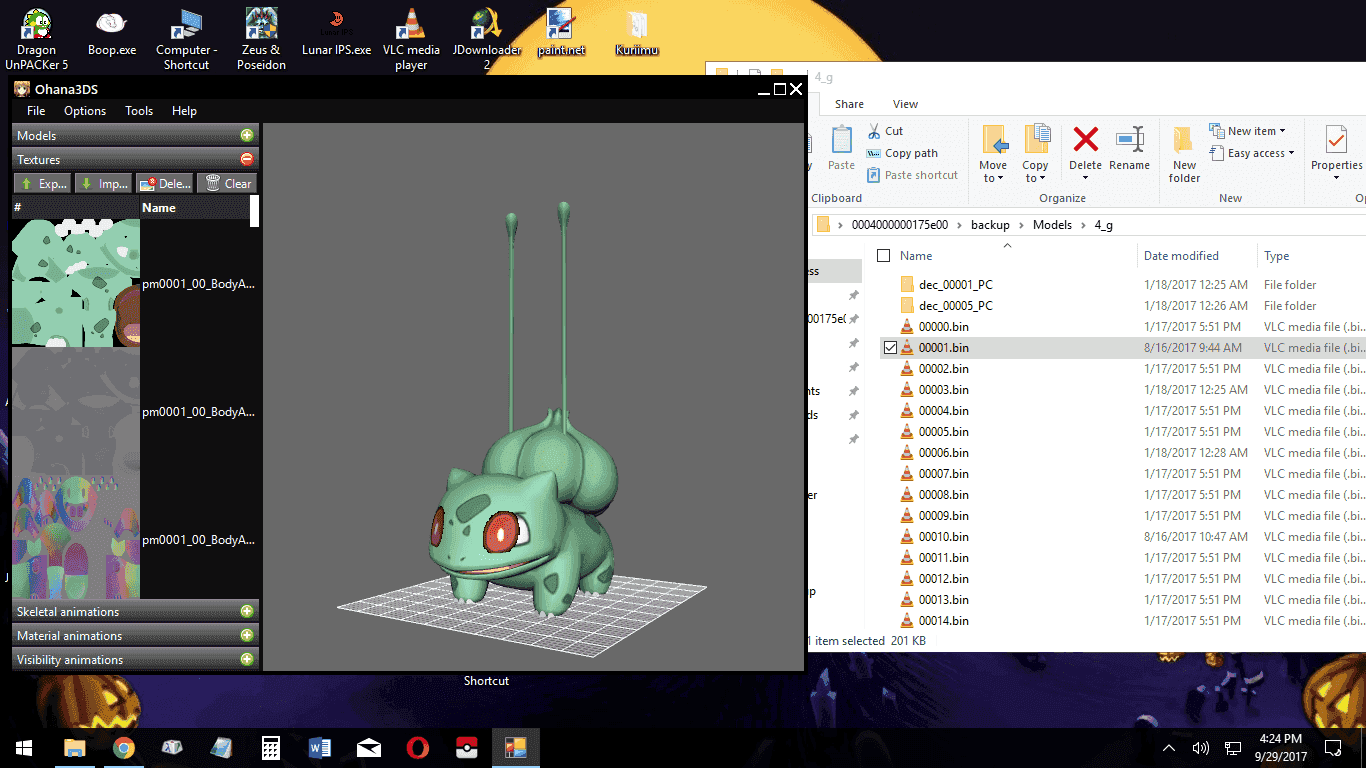
Task: Select the first green body texture thumbnail
Action: pos(76,284)
